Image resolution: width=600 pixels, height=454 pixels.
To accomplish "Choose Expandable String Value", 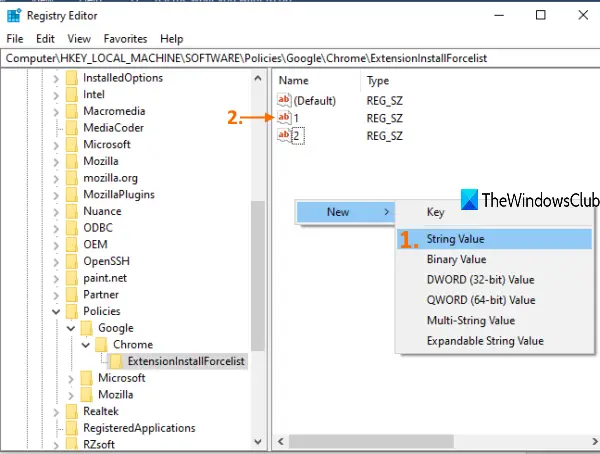I will [x=494, y=341].
